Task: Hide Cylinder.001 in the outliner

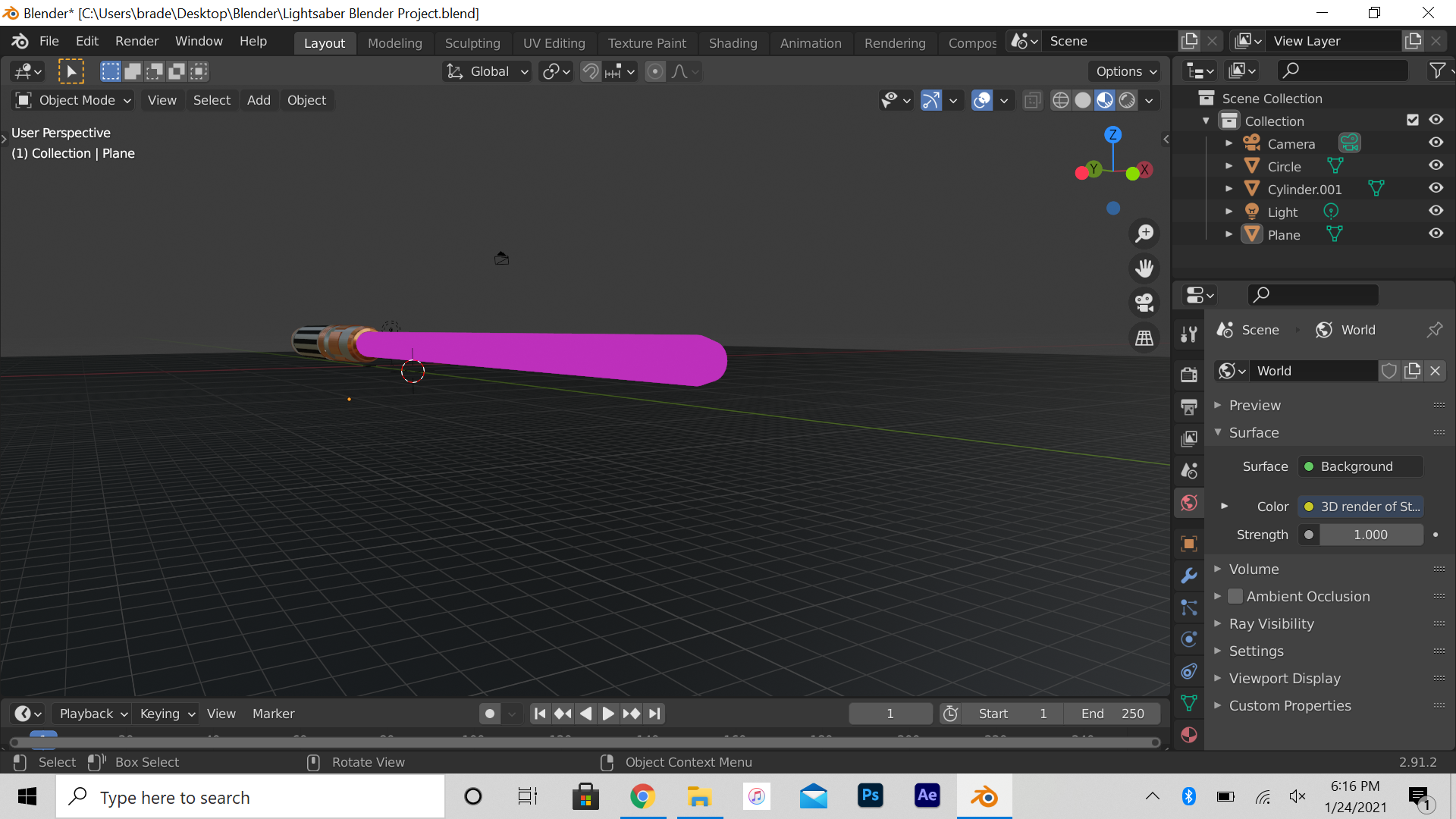Action: tap(1436, 188)
